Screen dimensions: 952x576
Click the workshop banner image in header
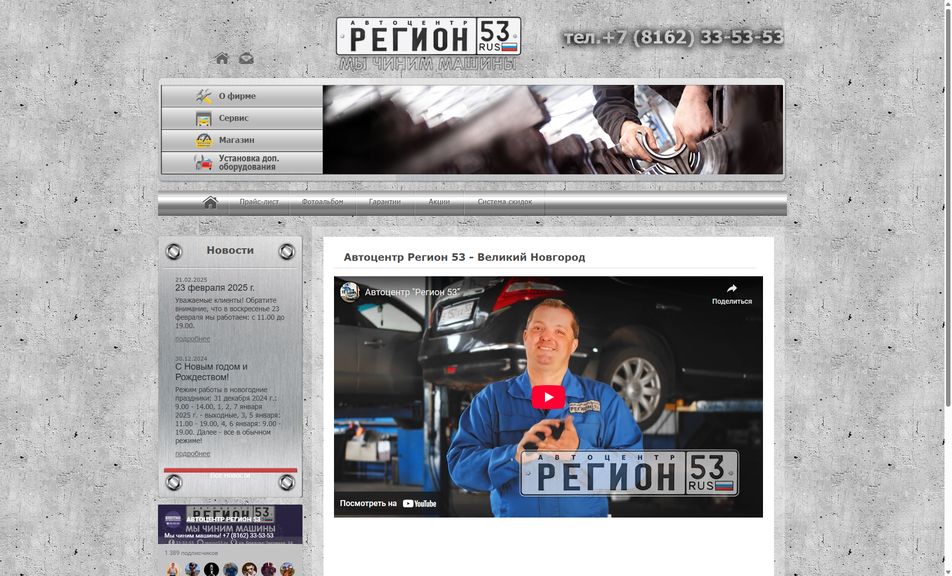pos(552,129)
